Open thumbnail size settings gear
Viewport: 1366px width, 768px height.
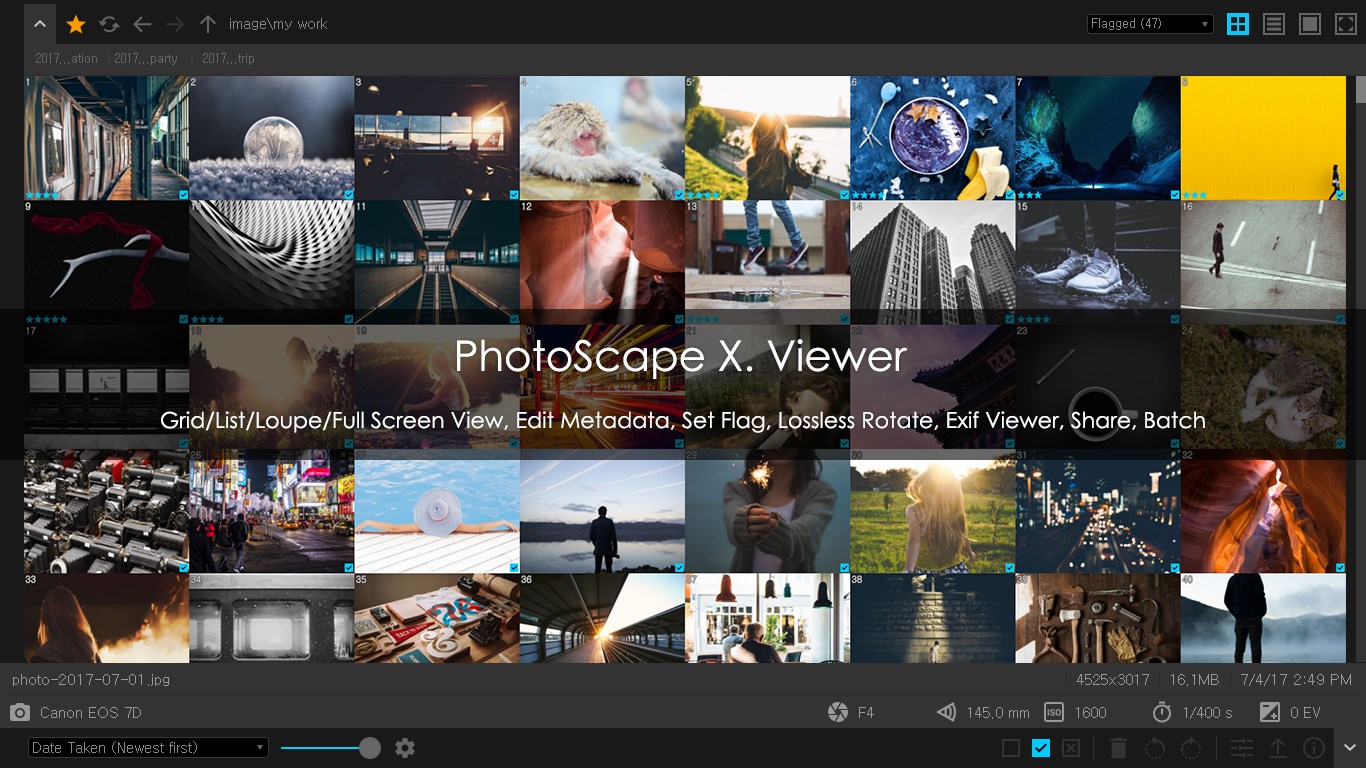(x=405, y=747)
